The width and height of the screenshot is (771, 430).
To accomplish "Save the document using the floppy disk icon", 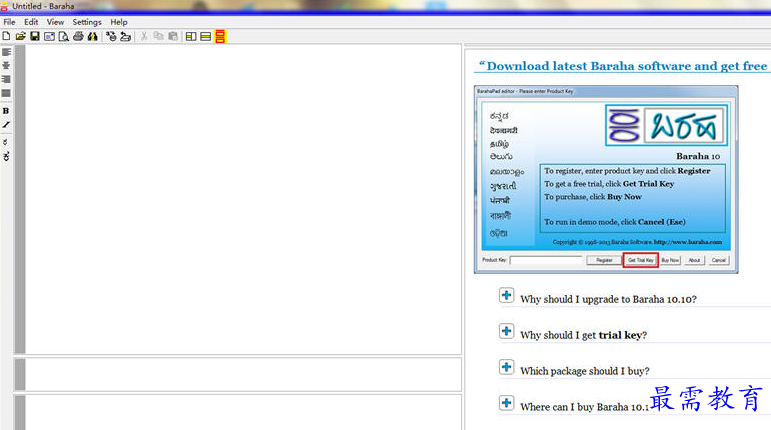I will tap(34, 36).
